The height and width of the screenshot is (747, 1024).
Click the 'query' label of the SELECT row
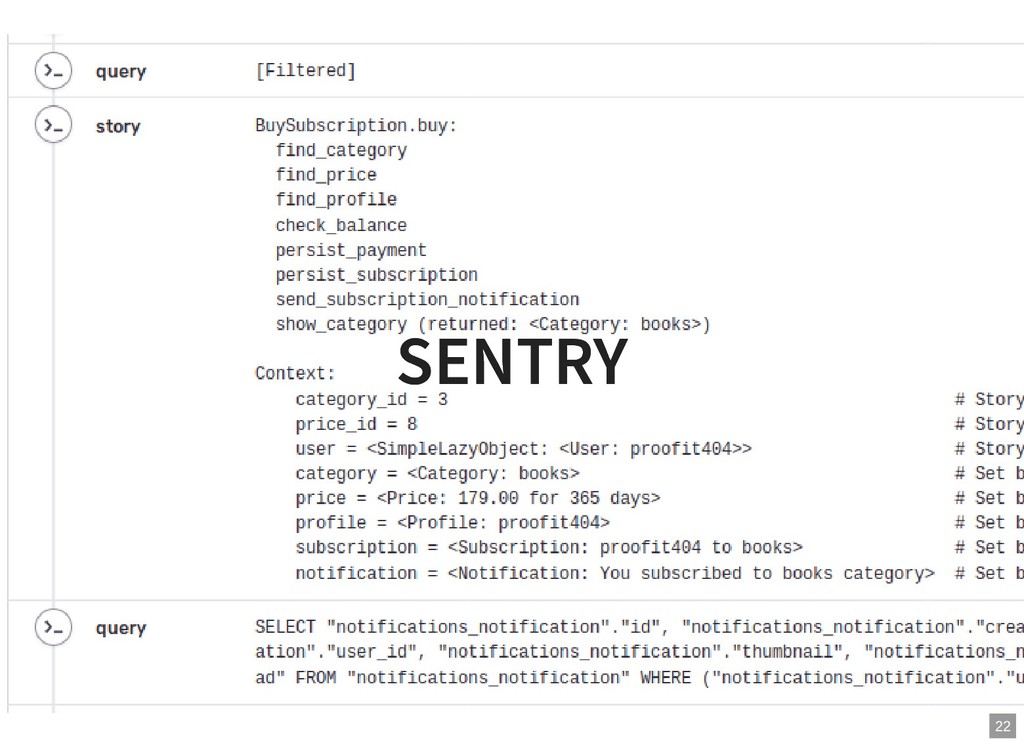121,628
